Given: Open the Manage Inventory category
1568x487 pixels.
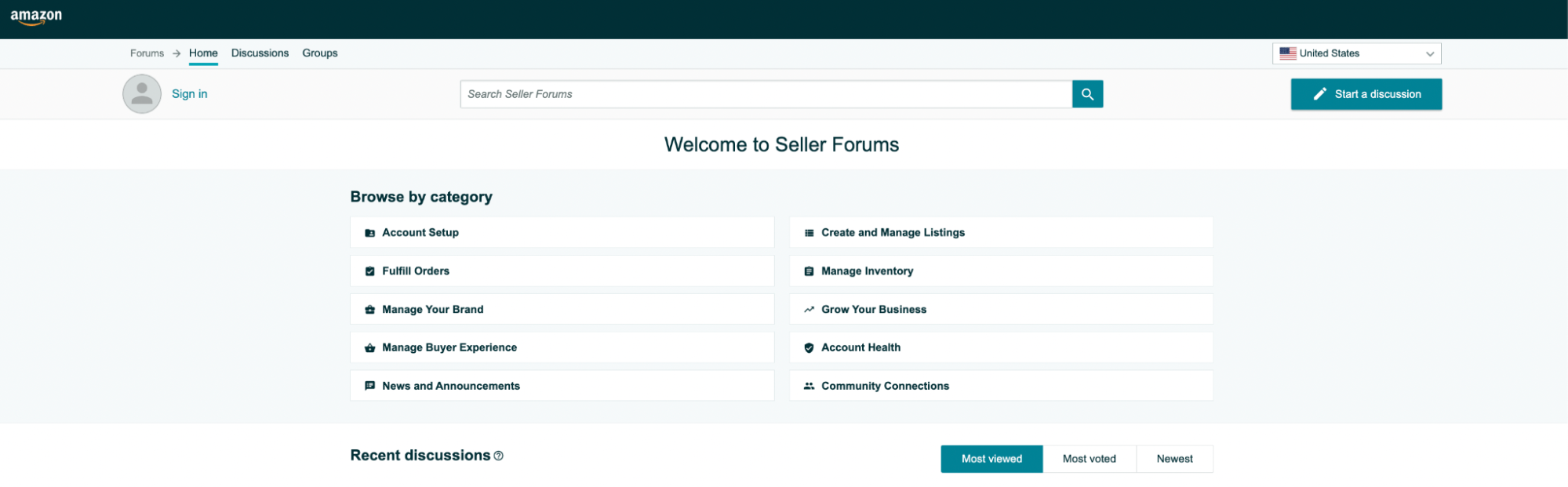Looking at the screenshot, I should point(1001,271).
